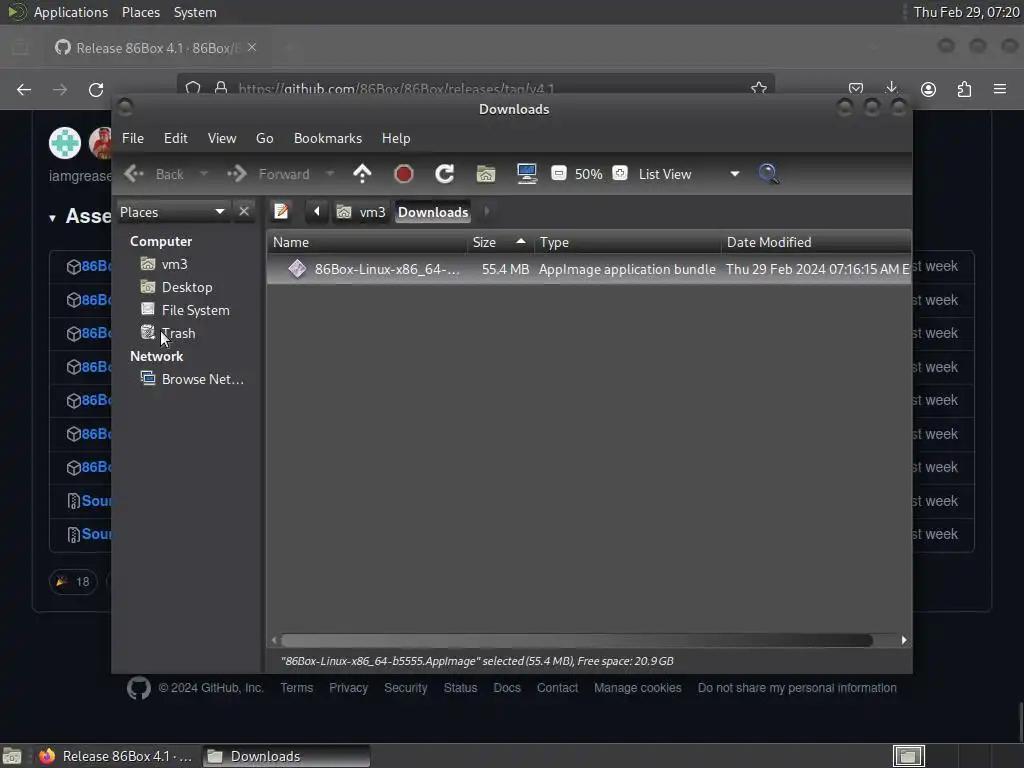This screenshot has width=1024, height=768.
Task: Close the Release 86Box 4.1 tab
Action: coord(252,48)
